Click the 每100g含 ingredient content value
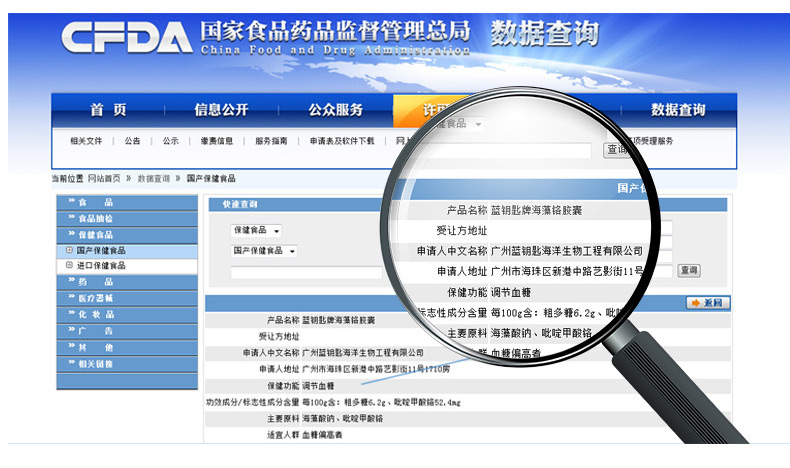Viewport: 790px width, 468px height. (381, 403)
